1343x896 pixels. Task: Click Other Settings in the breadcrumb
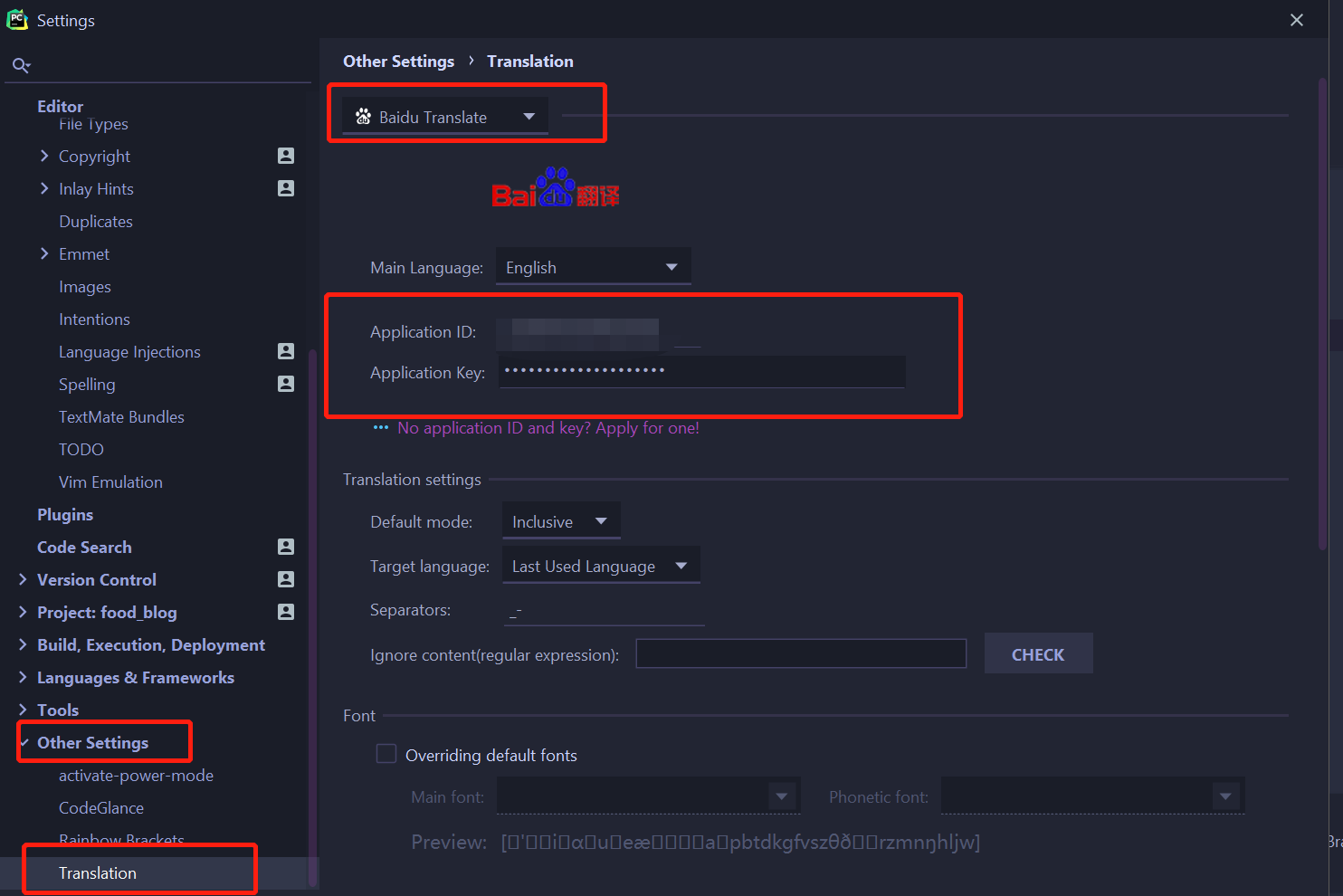(x=398, y=61)
